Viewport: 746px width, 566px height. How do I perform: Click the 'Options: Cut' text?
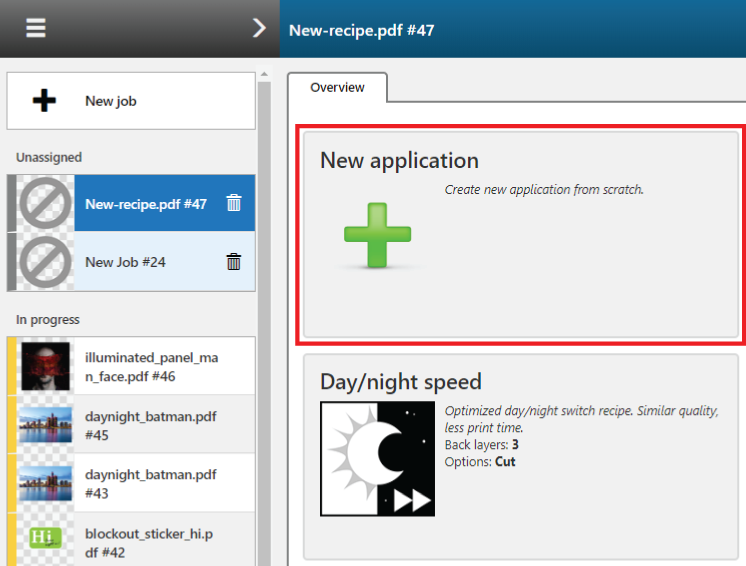pos(480,462)
